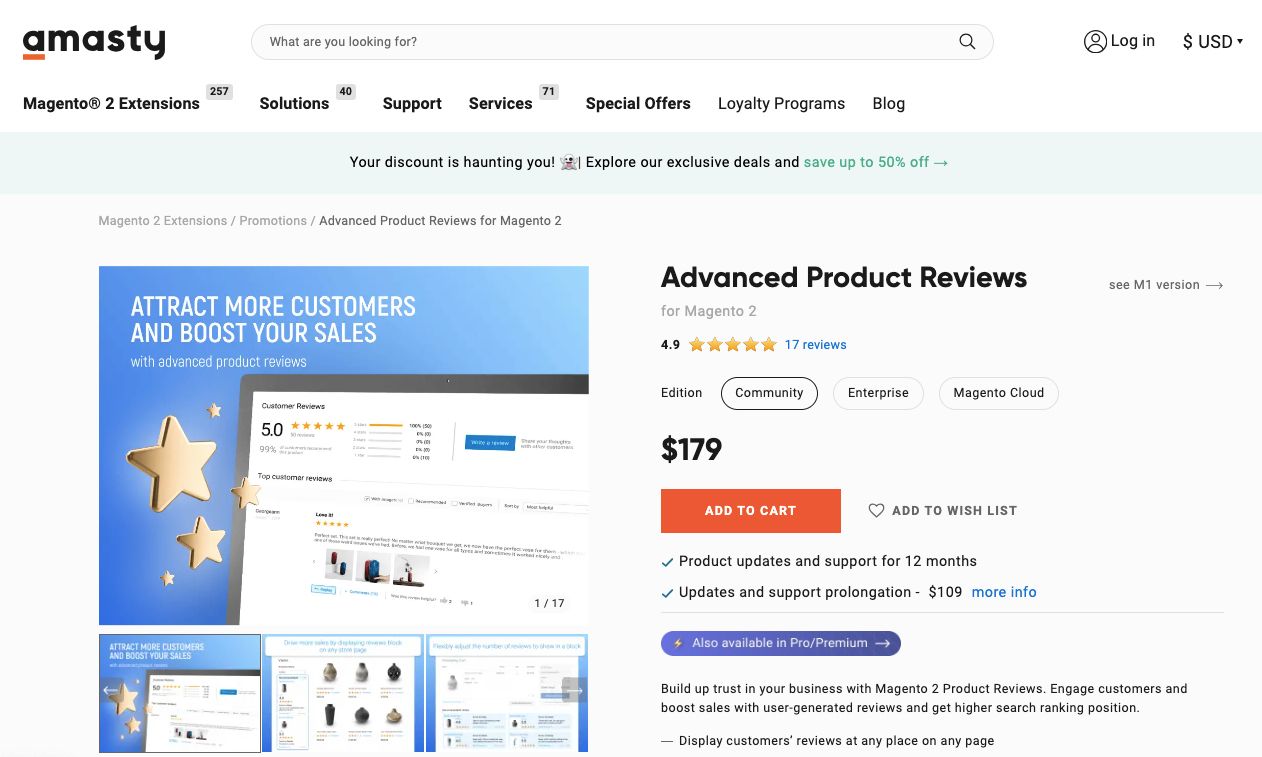Click the arrow icon next to 'see M1 version'
1262x757 pixels.
point(1214,285)
